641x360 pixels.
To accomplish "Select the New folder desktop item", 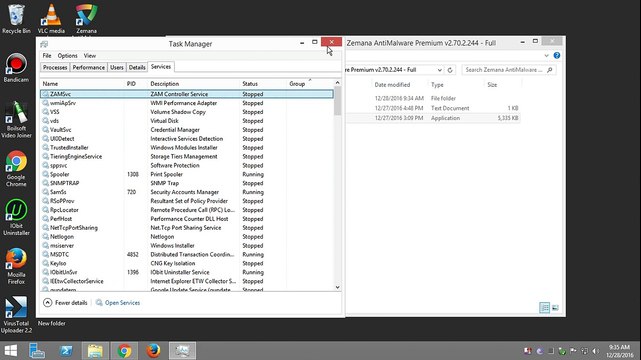I will (52, 323).
